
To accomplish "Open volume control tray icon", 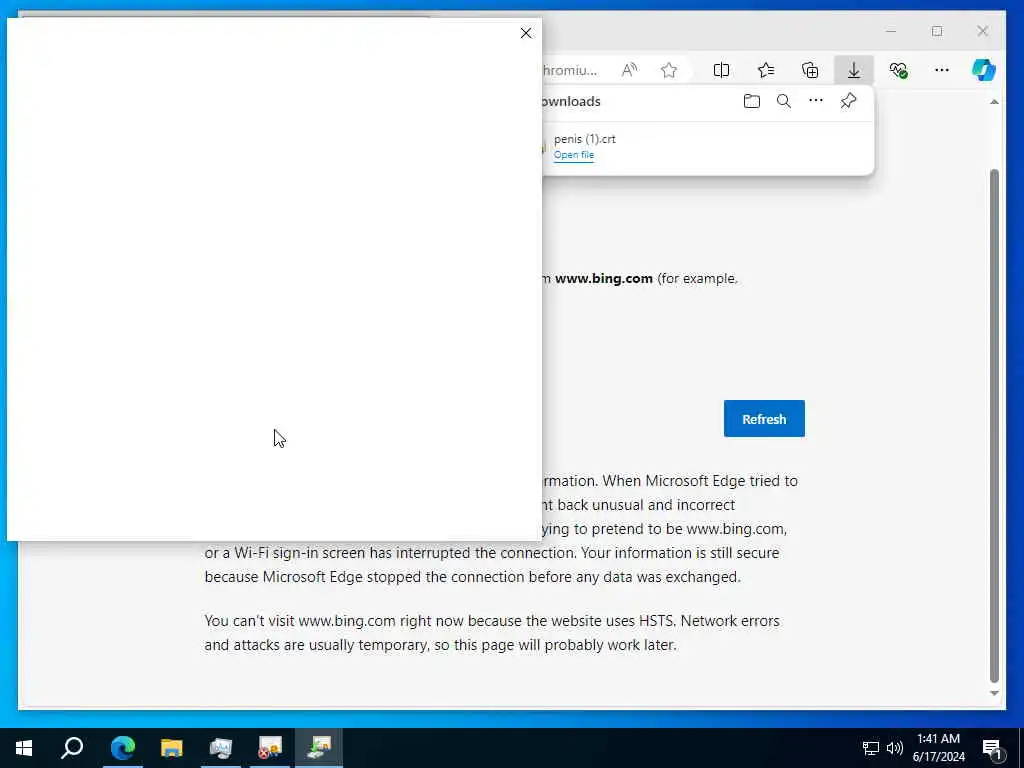I will 895,748.
